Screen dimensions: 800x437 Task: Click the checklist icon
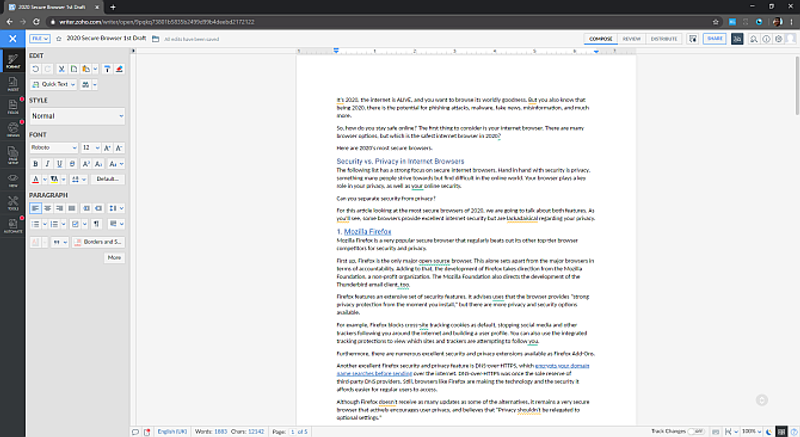coord(75,224)
